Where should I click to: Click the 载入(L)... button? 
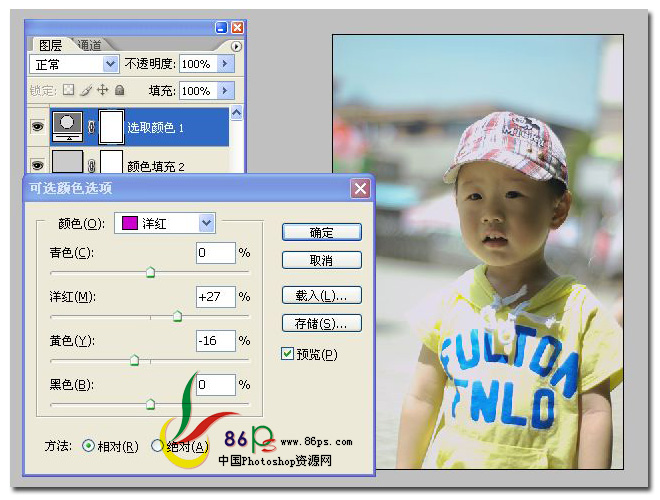coord(322,295)
